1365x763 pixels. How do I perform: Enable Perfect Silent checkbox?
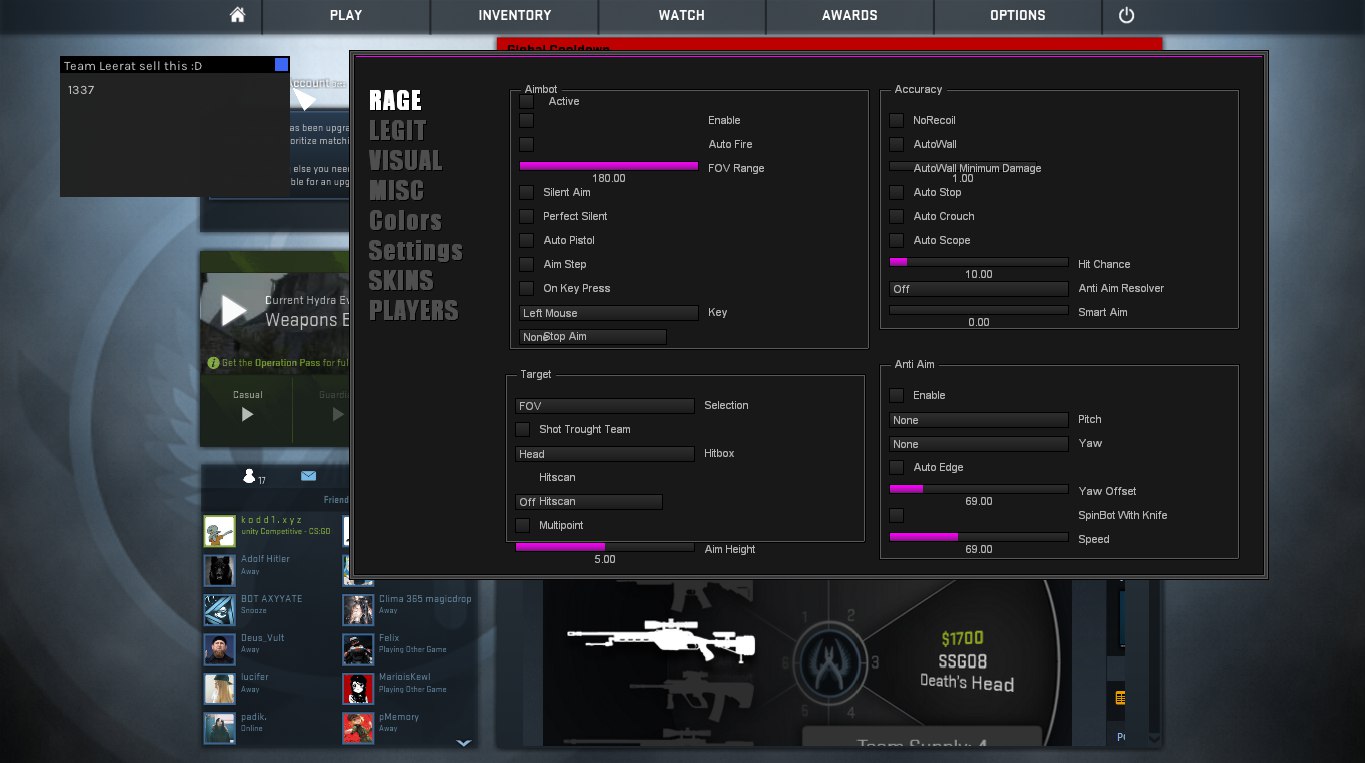coord(527,216)
